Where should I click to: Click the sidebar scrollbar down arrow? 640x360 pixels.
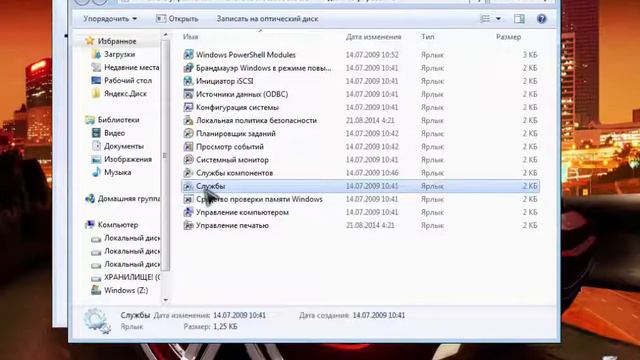click(165, 300)
